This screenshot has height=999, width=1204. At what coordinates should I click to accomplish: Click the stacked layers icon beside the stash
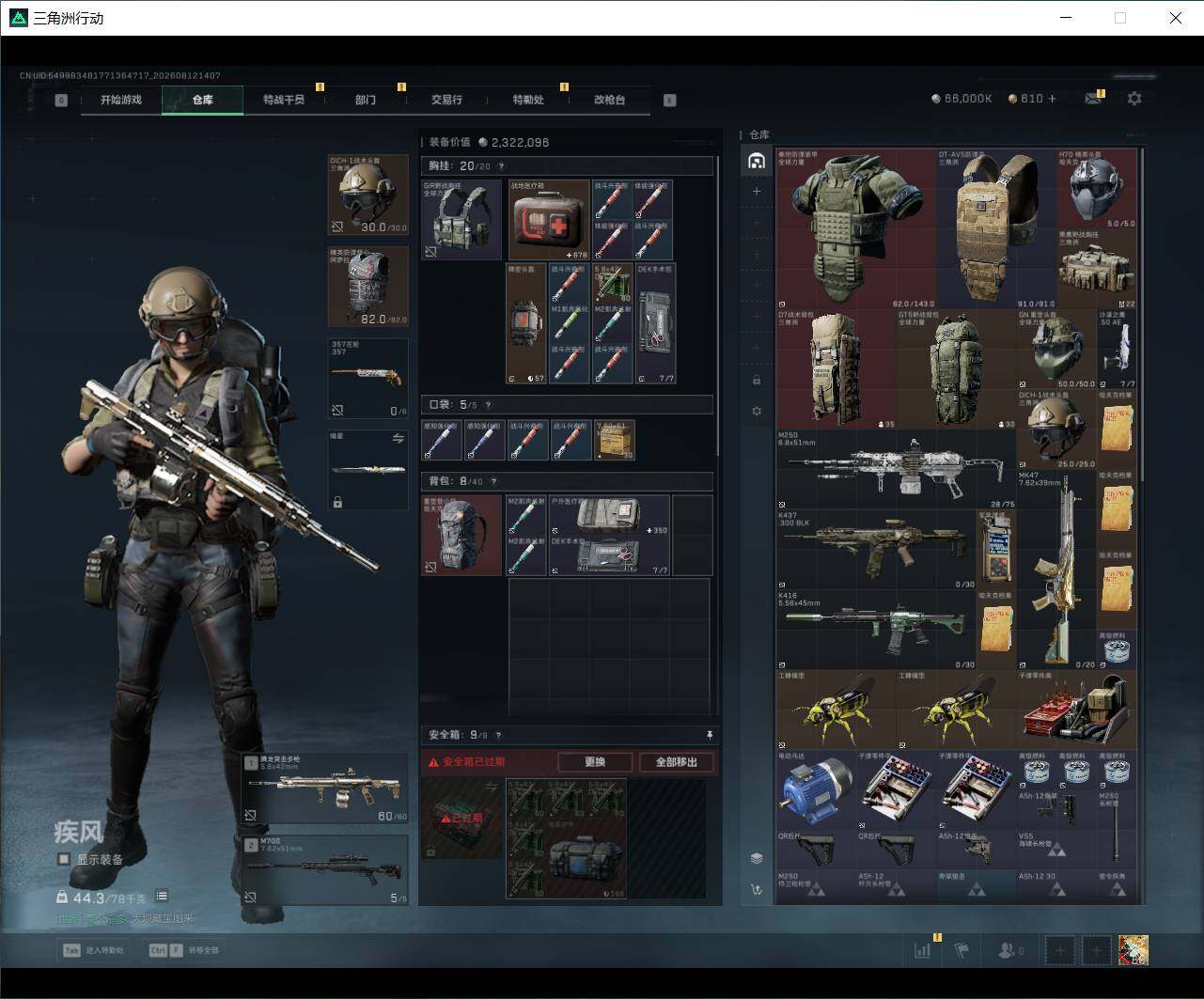757,858
